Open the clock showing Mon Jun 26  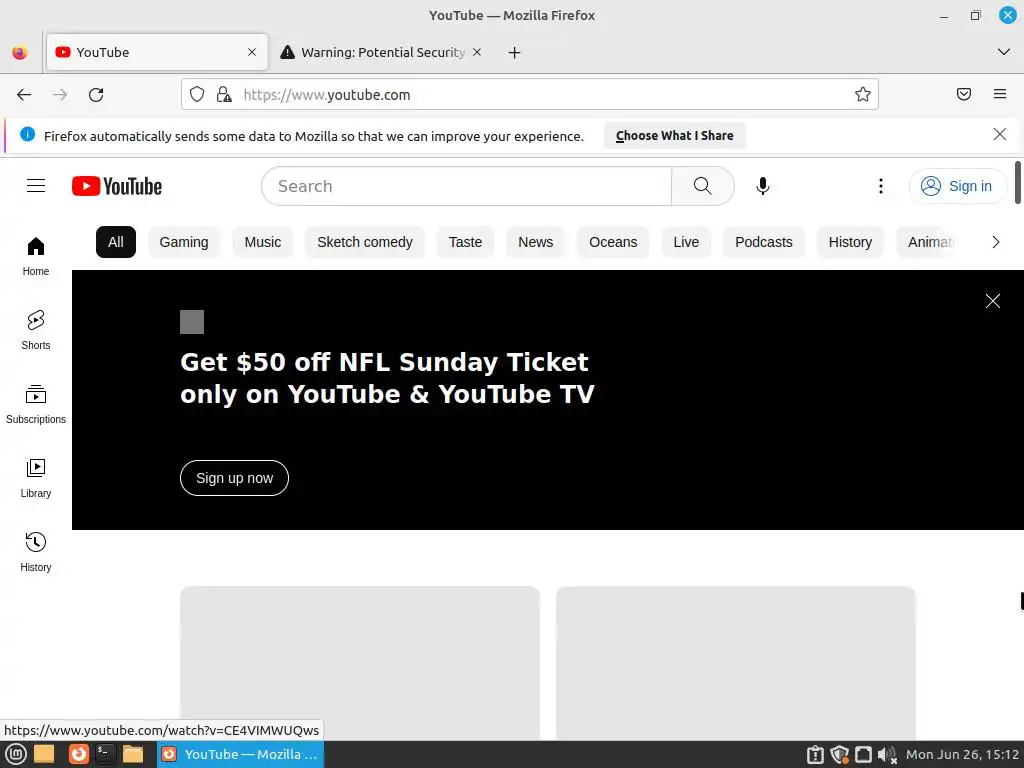coord(962,754)
